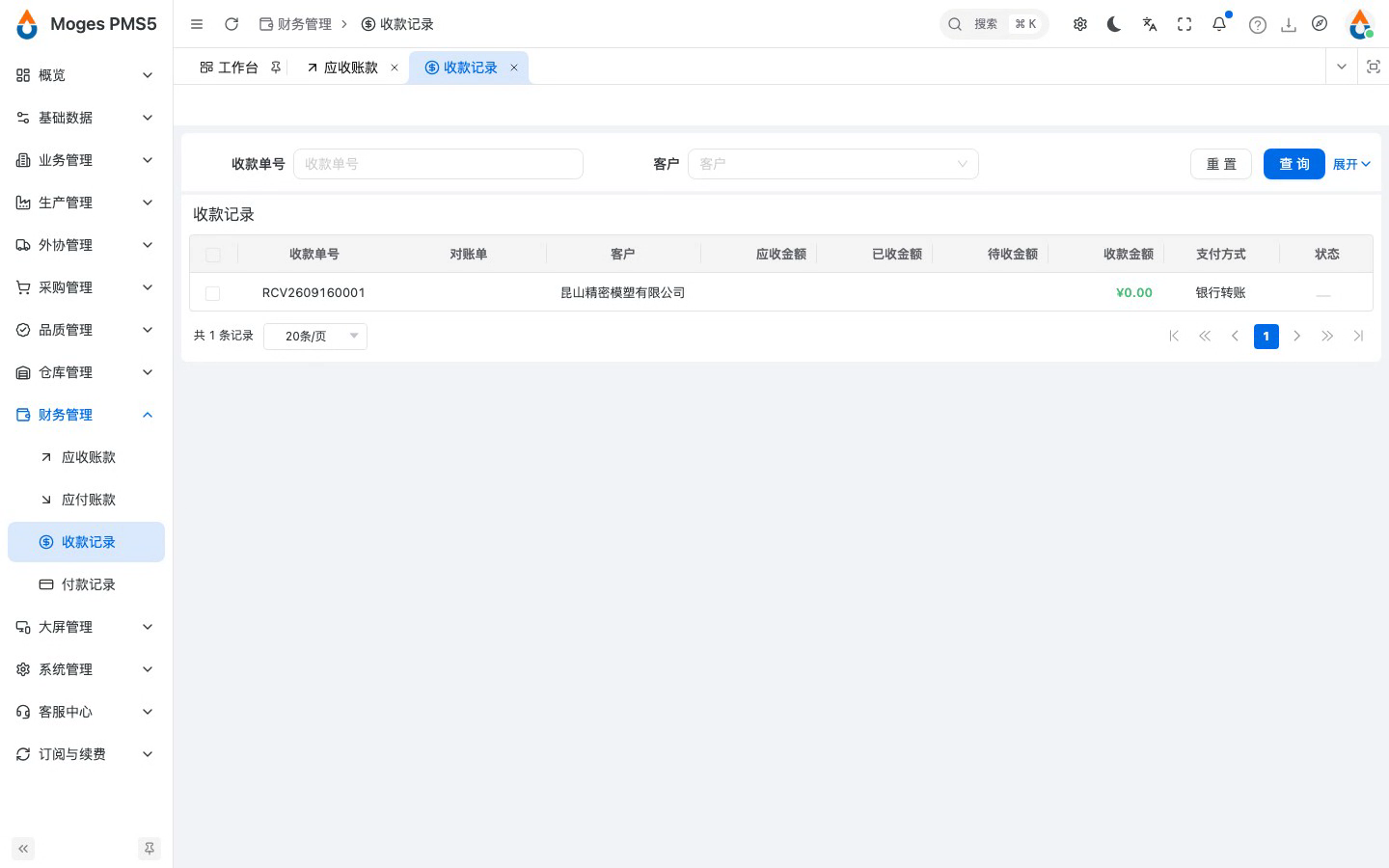Viewport: 1389px width, 868px height.
Task: Open the language translation icon
Action: [x=1150, y=24]
